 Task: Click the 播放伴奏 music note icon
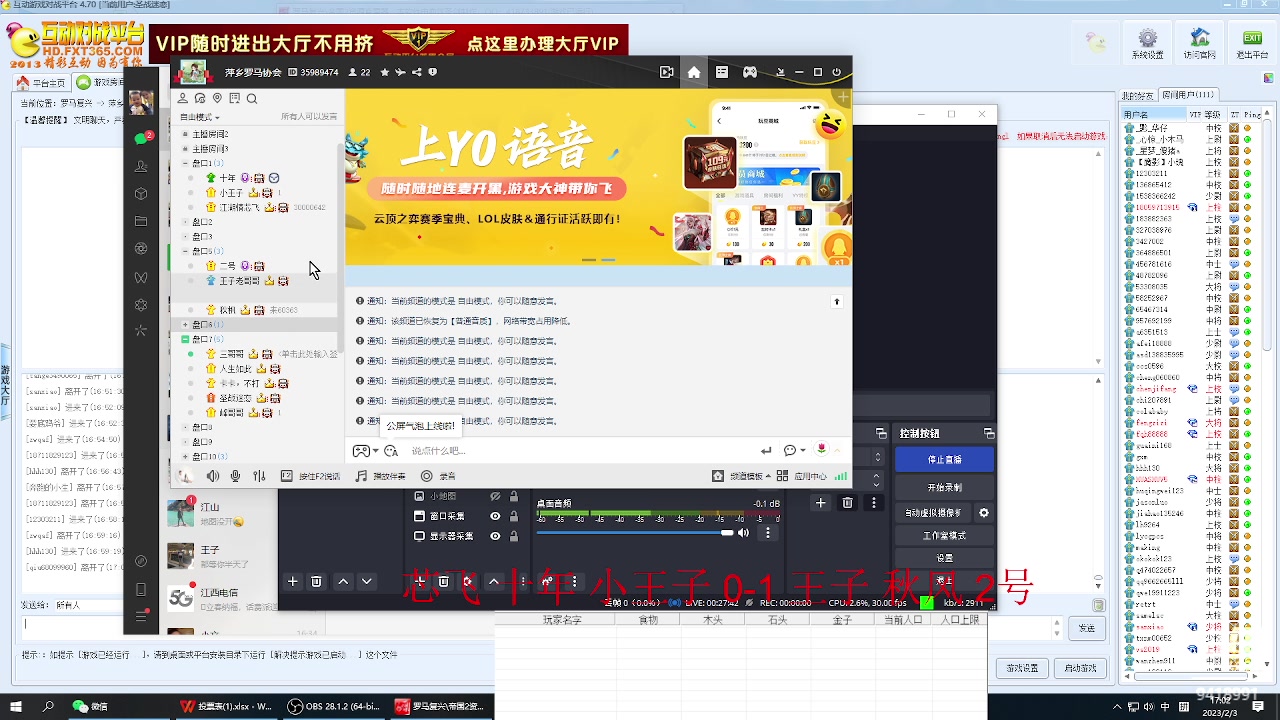361,475
